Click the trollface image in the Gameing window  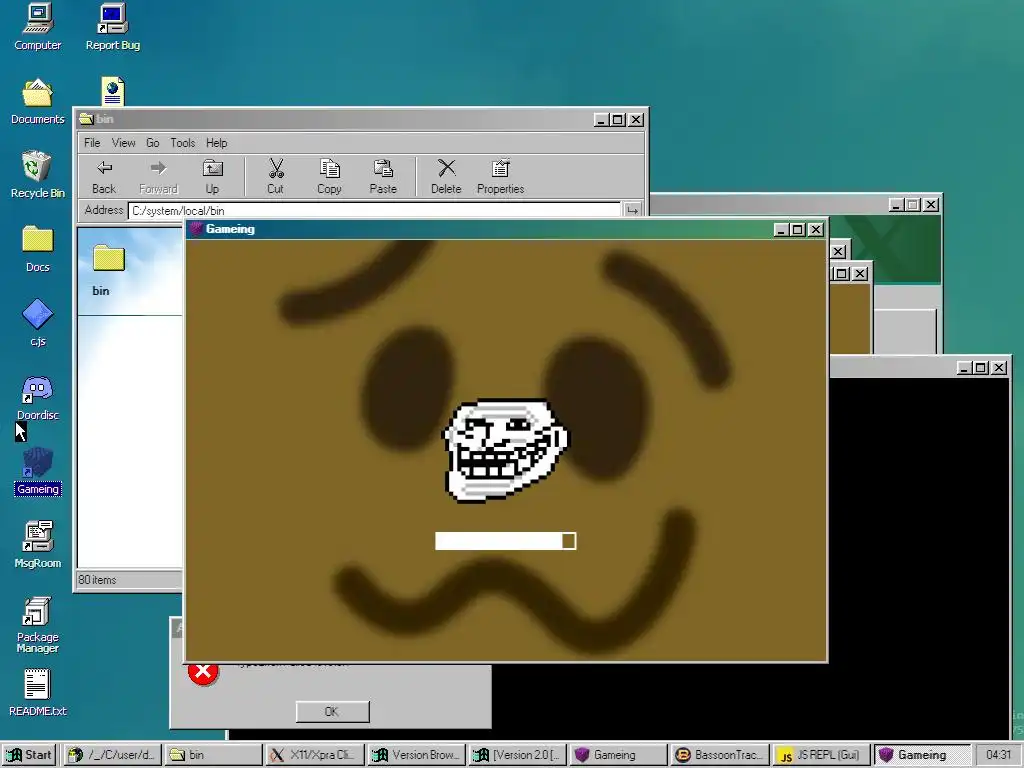point(506,451)
